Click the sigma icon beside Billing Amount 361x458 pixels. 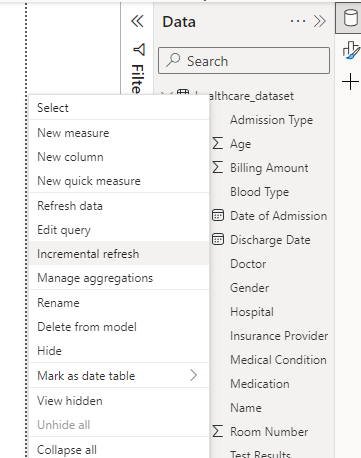pyautogui.click(x=218, y=167)
